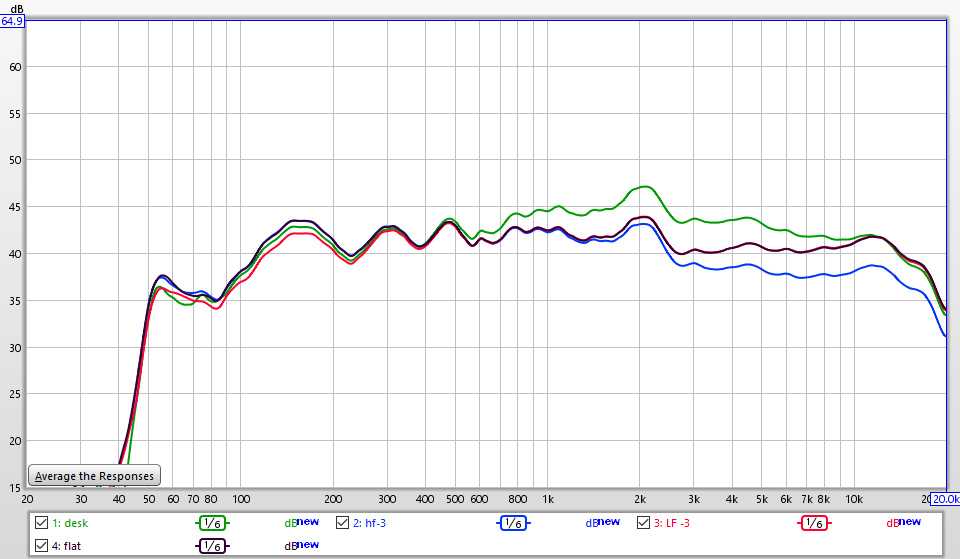Uncheck the '1: desk' trace checkbox

pyautogui.click(x=41, y=522)
